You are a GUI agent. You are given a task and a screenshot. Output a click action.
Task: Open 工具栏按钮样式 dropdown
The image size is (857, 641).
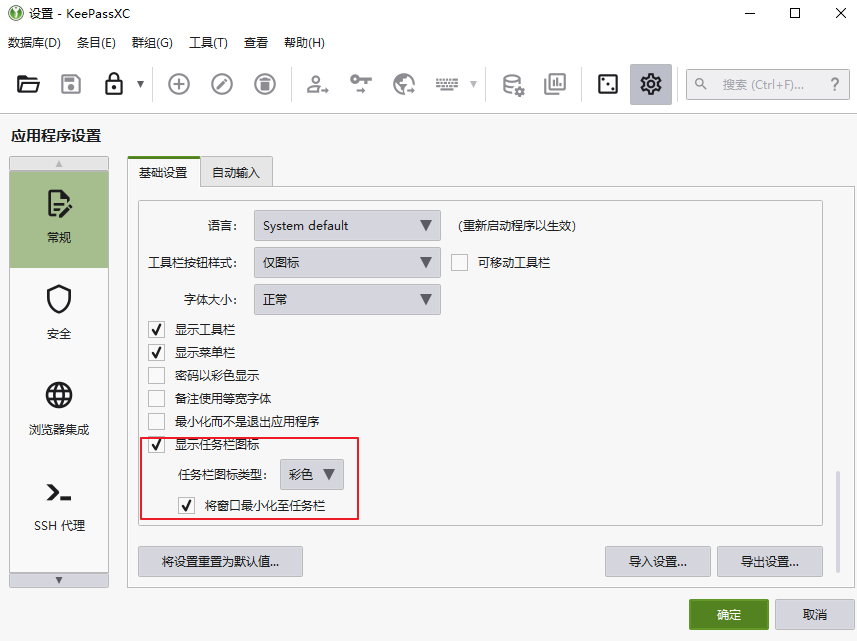[347, 263]
